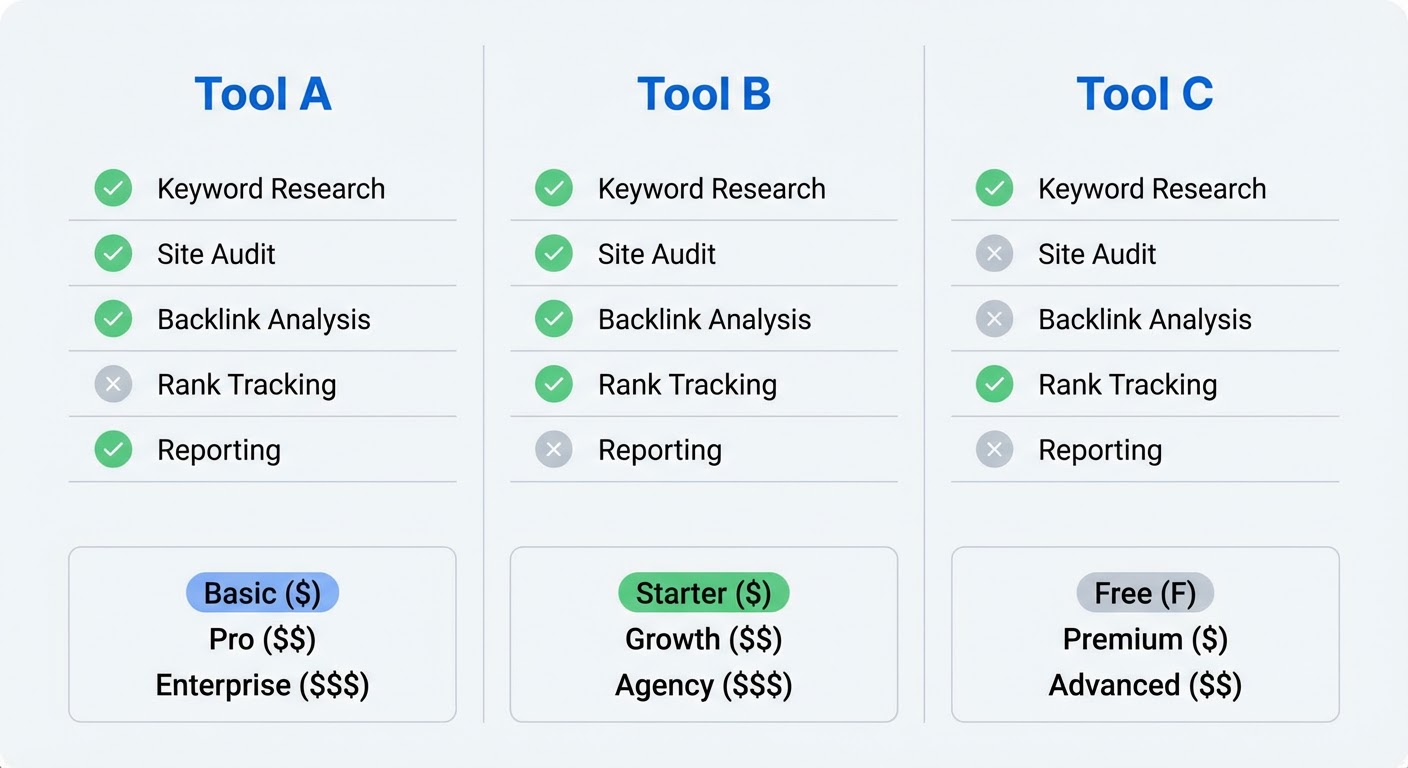Click Tool C Rank Tracking green checkmark
The image size is (1408, 768).
pos(994,384)
